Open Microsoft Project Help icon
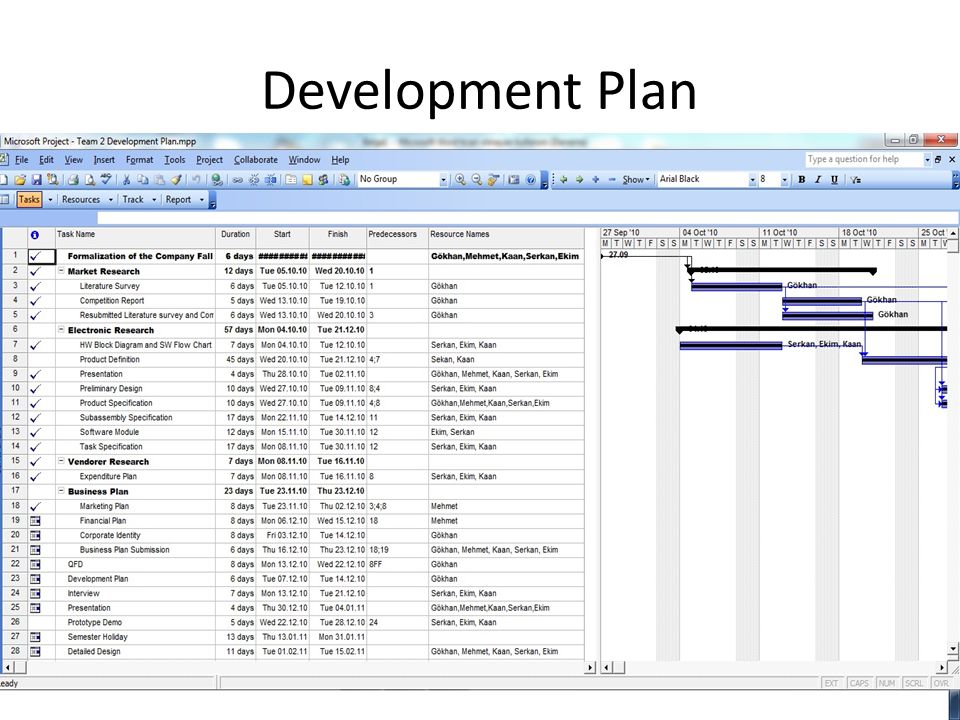960x720 pixels. click(x=530, y=179)
